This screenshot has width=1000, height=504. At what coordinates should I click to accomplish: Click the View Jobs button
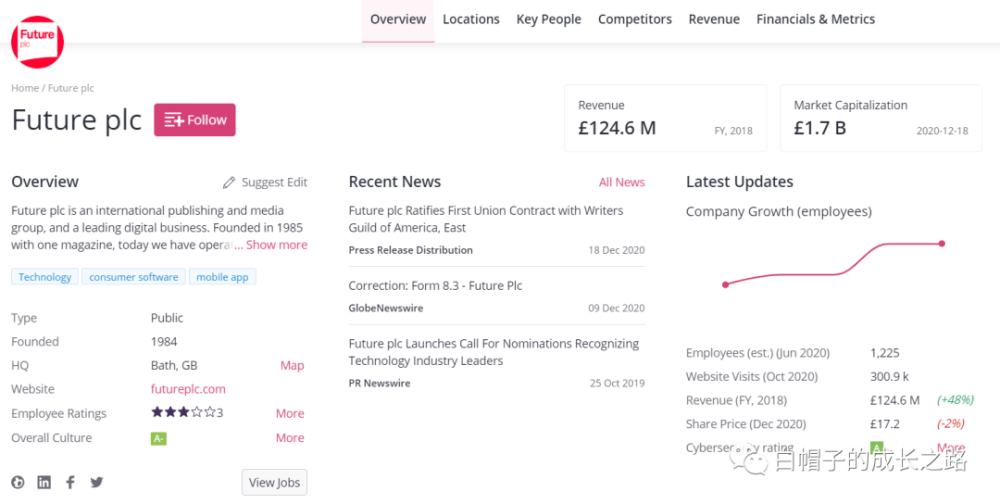(x=274, y=482)
